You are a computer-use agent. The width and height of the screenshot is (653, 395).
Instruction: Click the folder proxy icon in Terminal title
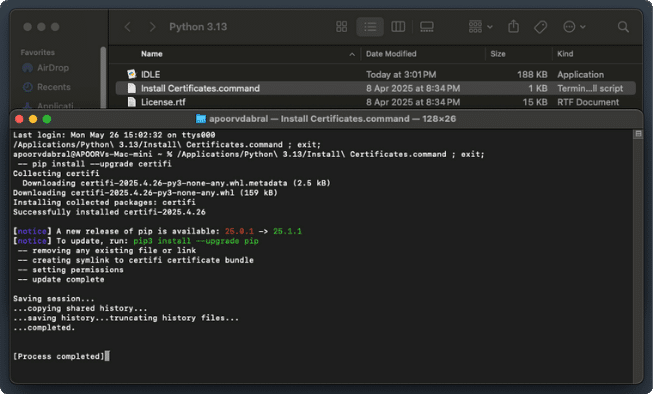point(201,119)
